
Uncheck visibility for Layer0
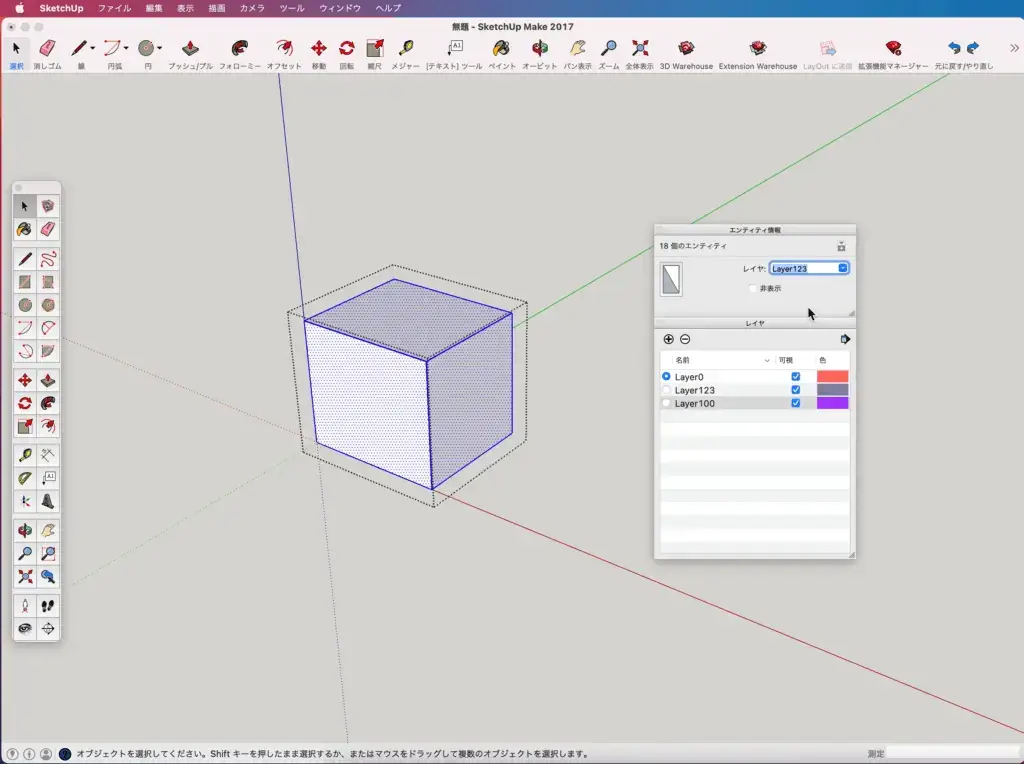pyautogui.click(x=795, y=377)
